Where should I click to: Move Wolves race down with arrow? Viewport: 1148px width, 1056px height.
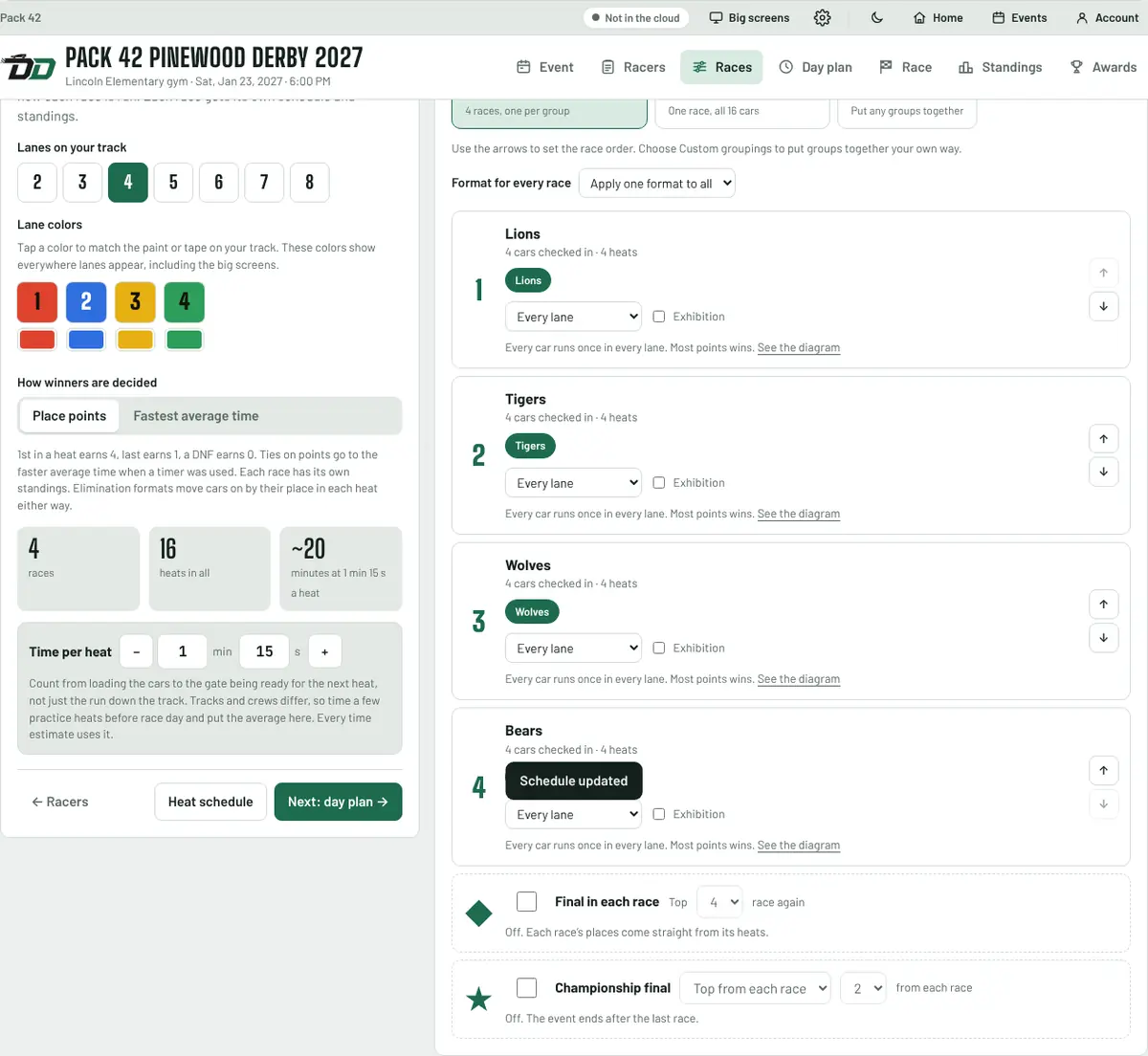[x=1103, y=638]
